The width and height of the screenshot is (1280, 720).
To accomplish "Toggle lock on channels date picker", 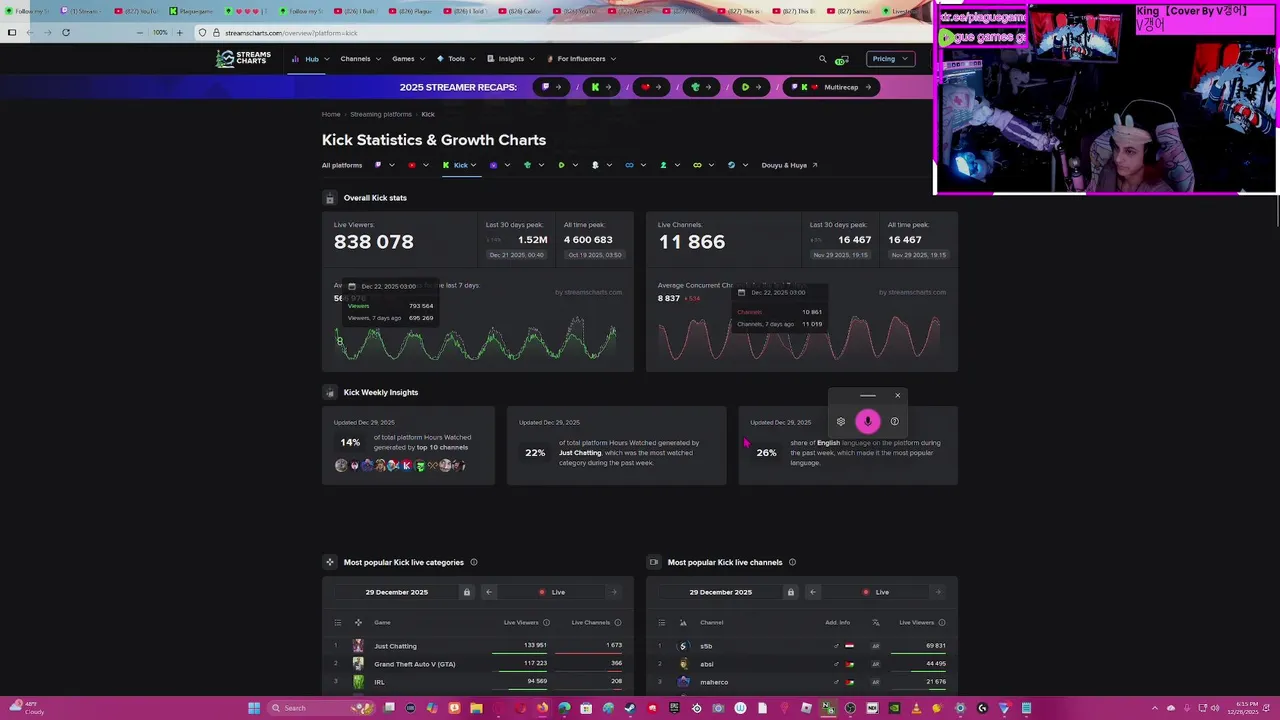I will (790, 592).
